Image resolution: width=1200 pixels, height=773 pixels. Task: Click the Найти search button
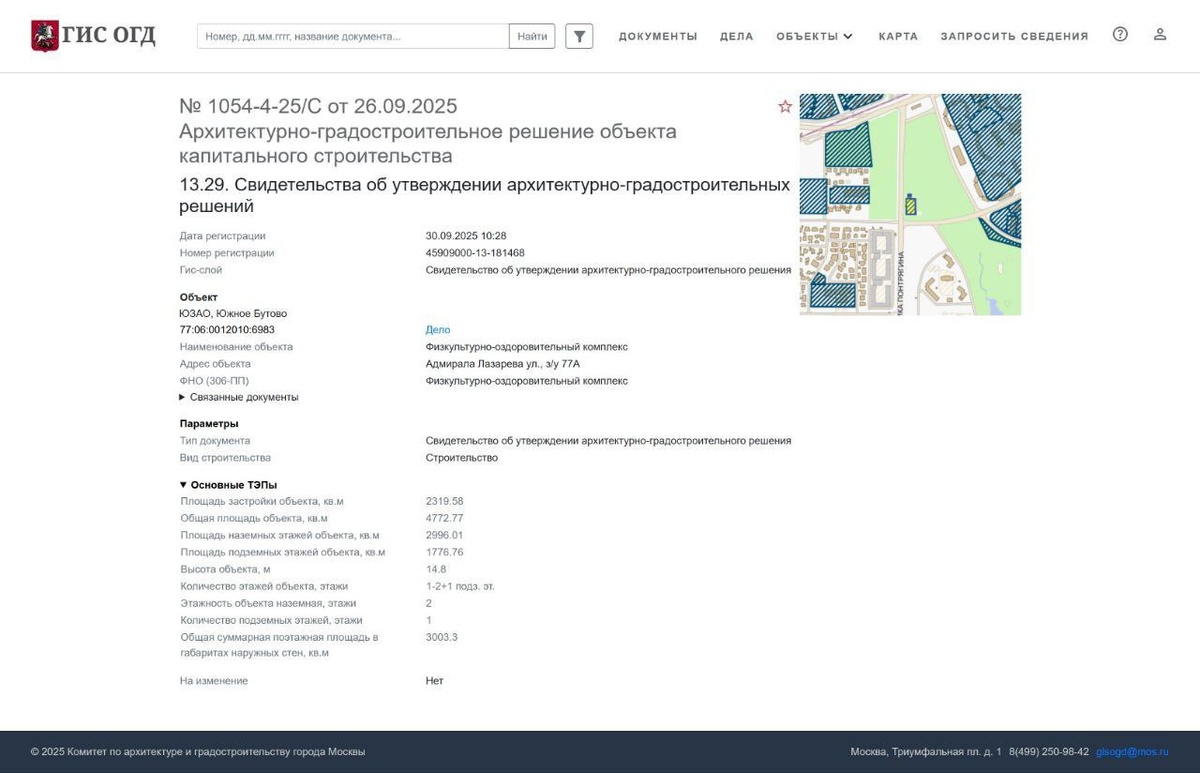(x=532, y=36)
